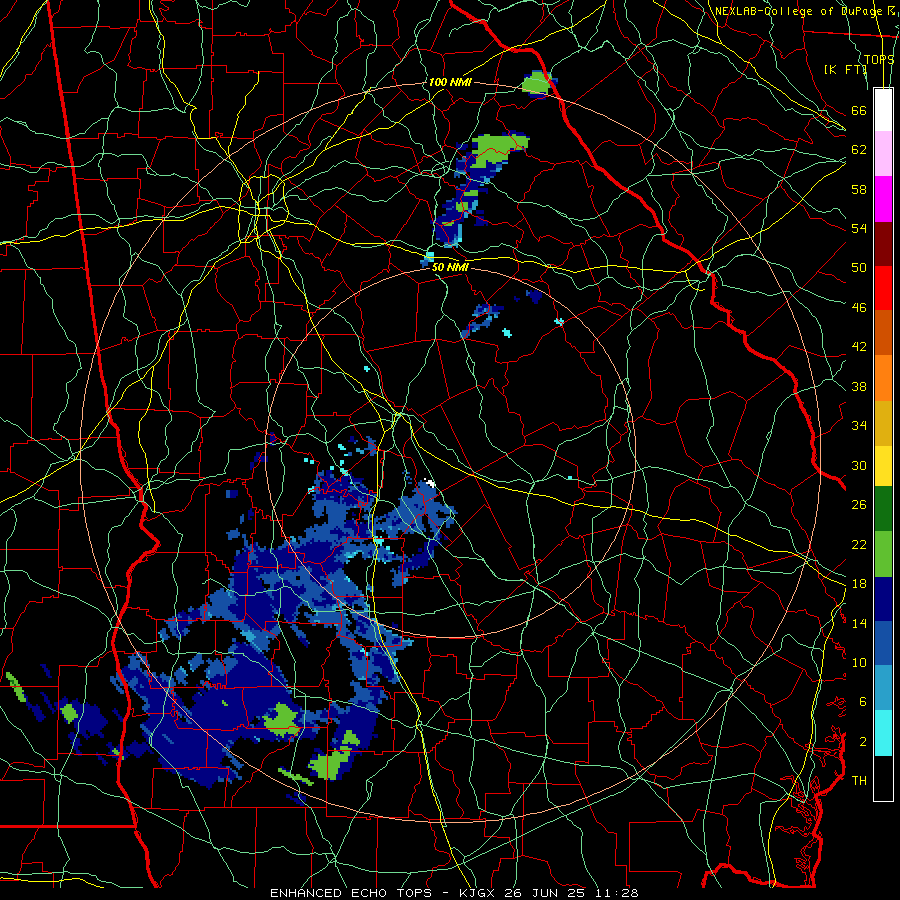900x900 pixels.
Task: Click the "KJGX" radar site identifier
Action: (476, 893)
